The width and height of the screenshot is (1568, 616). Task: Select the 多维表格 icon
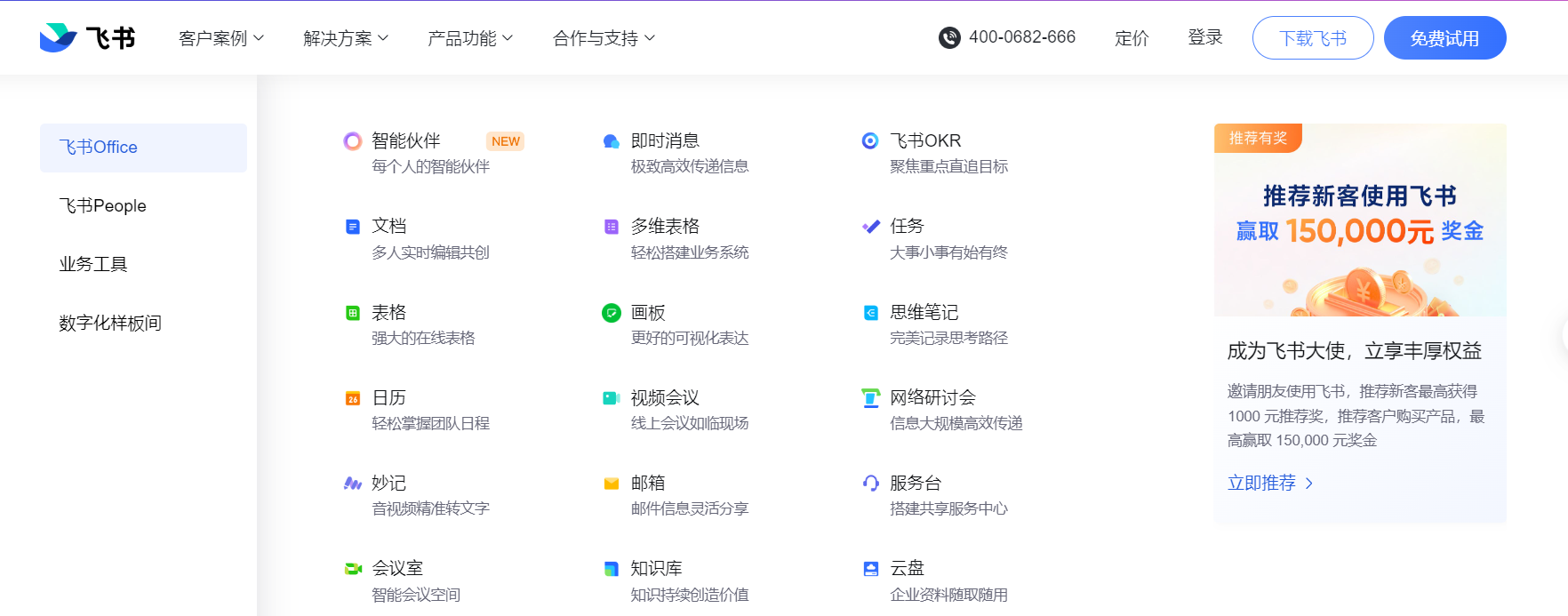point(612,227)
